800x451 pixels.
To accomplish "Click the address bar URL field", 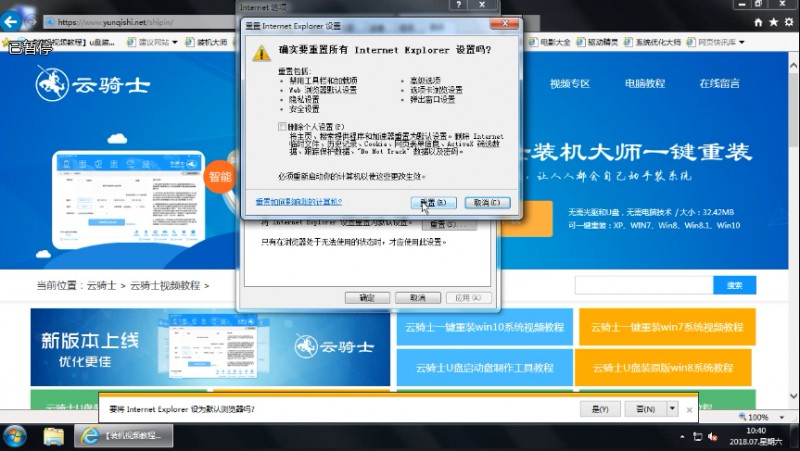I will [x=138, y=22].
